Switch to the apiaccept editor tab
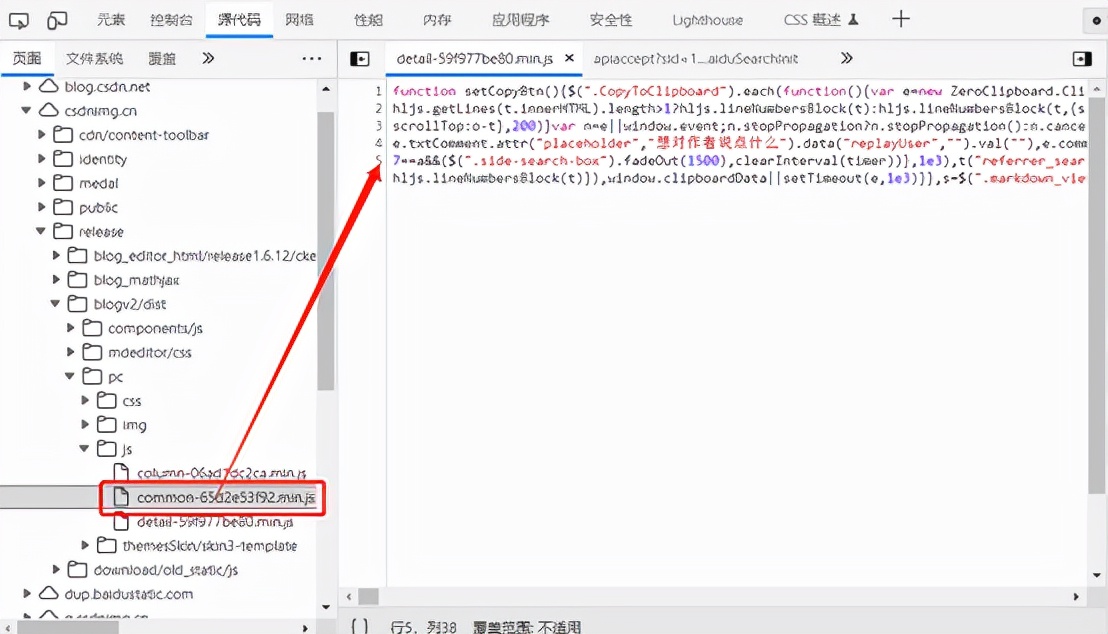This screenshot has width=1108, height=634. tap(695, 59)
